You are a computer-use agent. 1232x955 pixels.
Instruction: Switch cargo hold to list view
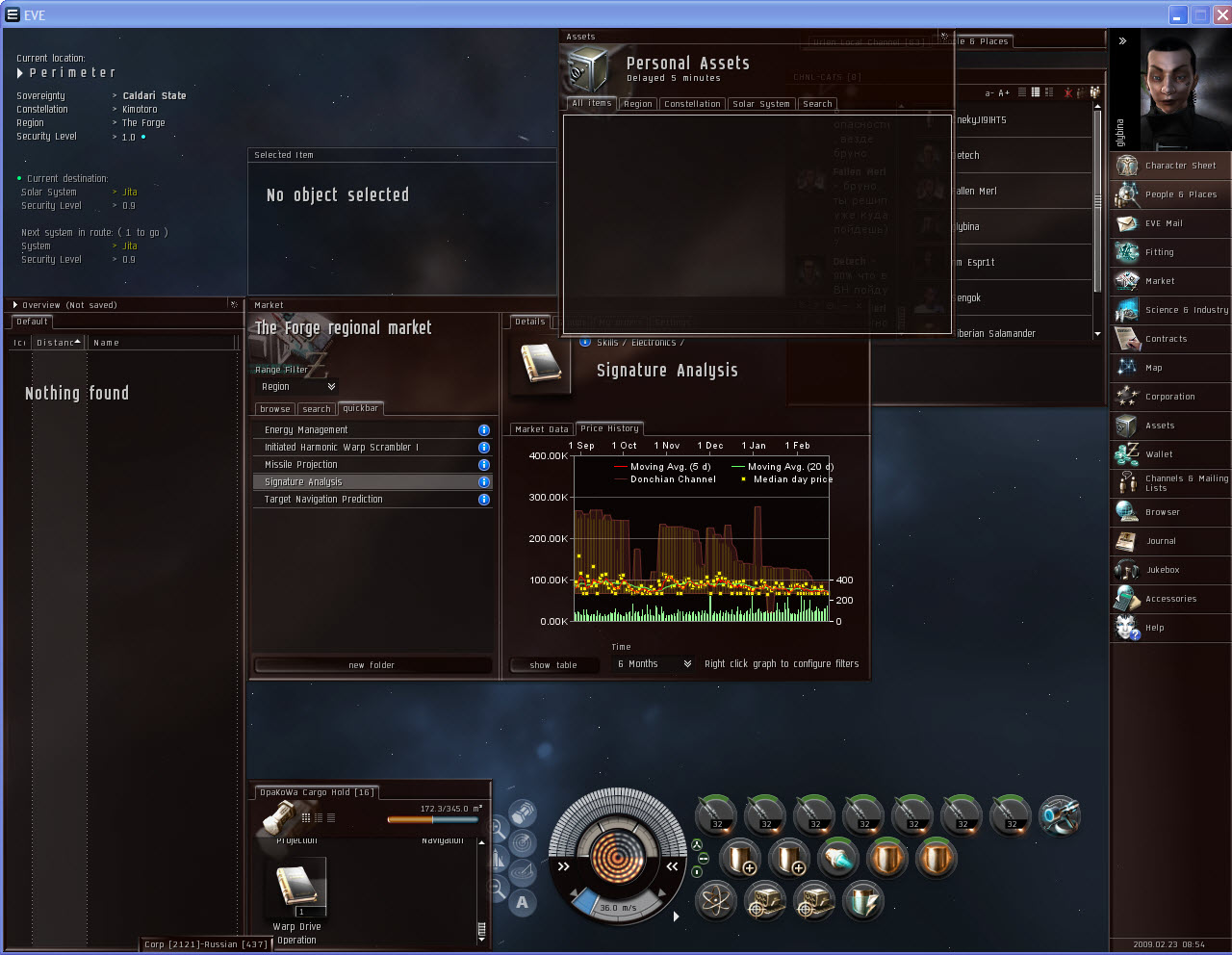(331, 818)
